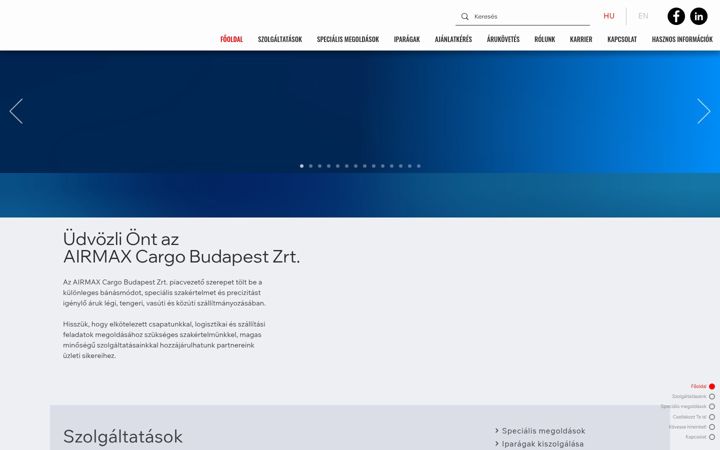Follow the Iparágak kiszolgálása chevron link
The height and width of the screenshot is (450, 720).
[540, 444]
